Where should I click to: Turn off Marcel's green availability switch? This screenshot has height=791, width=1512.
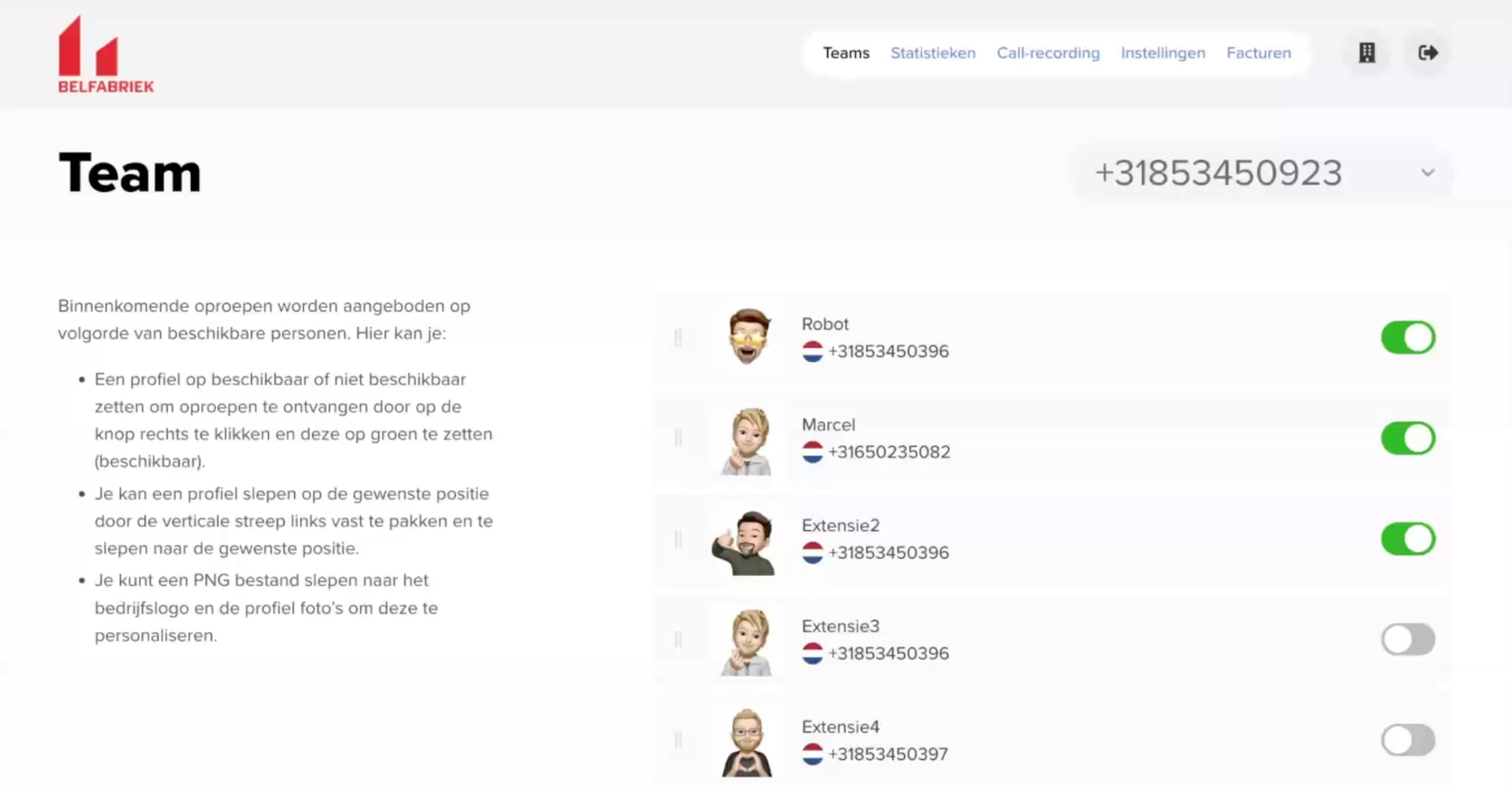point(1408,438)
